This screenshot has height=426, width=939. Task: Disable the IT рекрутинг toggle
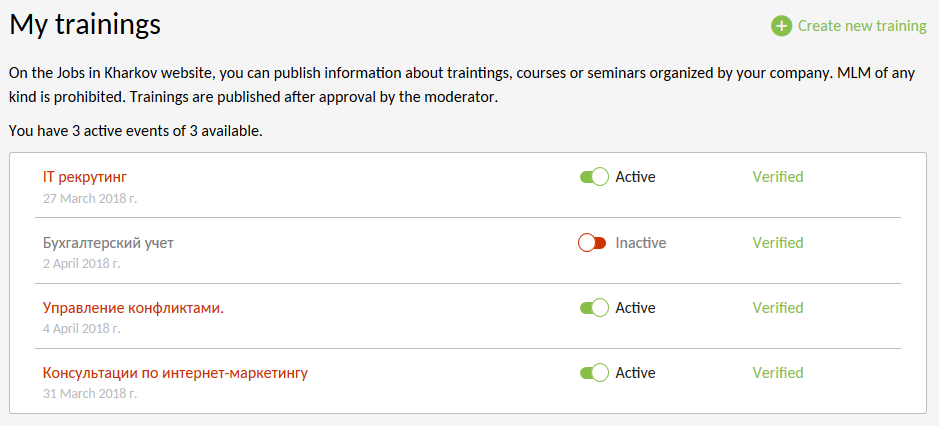[594, 177]
